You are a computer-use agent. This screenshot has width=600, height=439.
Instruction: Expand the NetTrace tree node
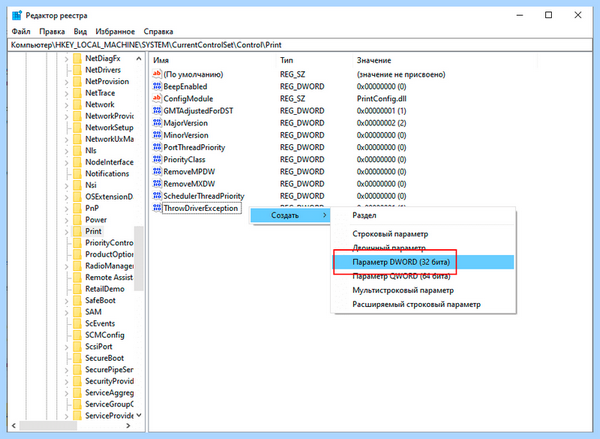click(x=66, y=93)
